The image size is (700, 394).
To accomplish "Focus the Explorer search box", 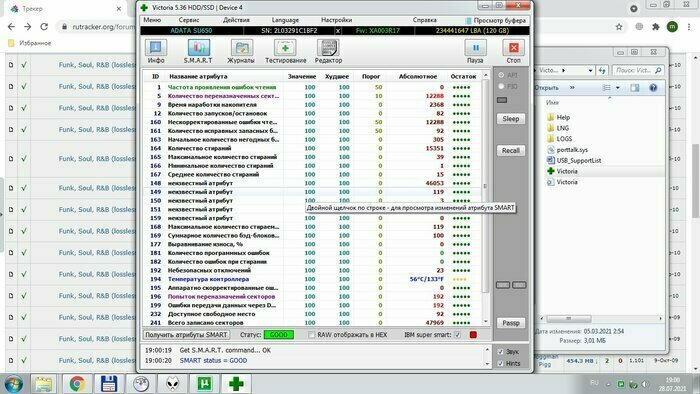I will coord(638,71).
